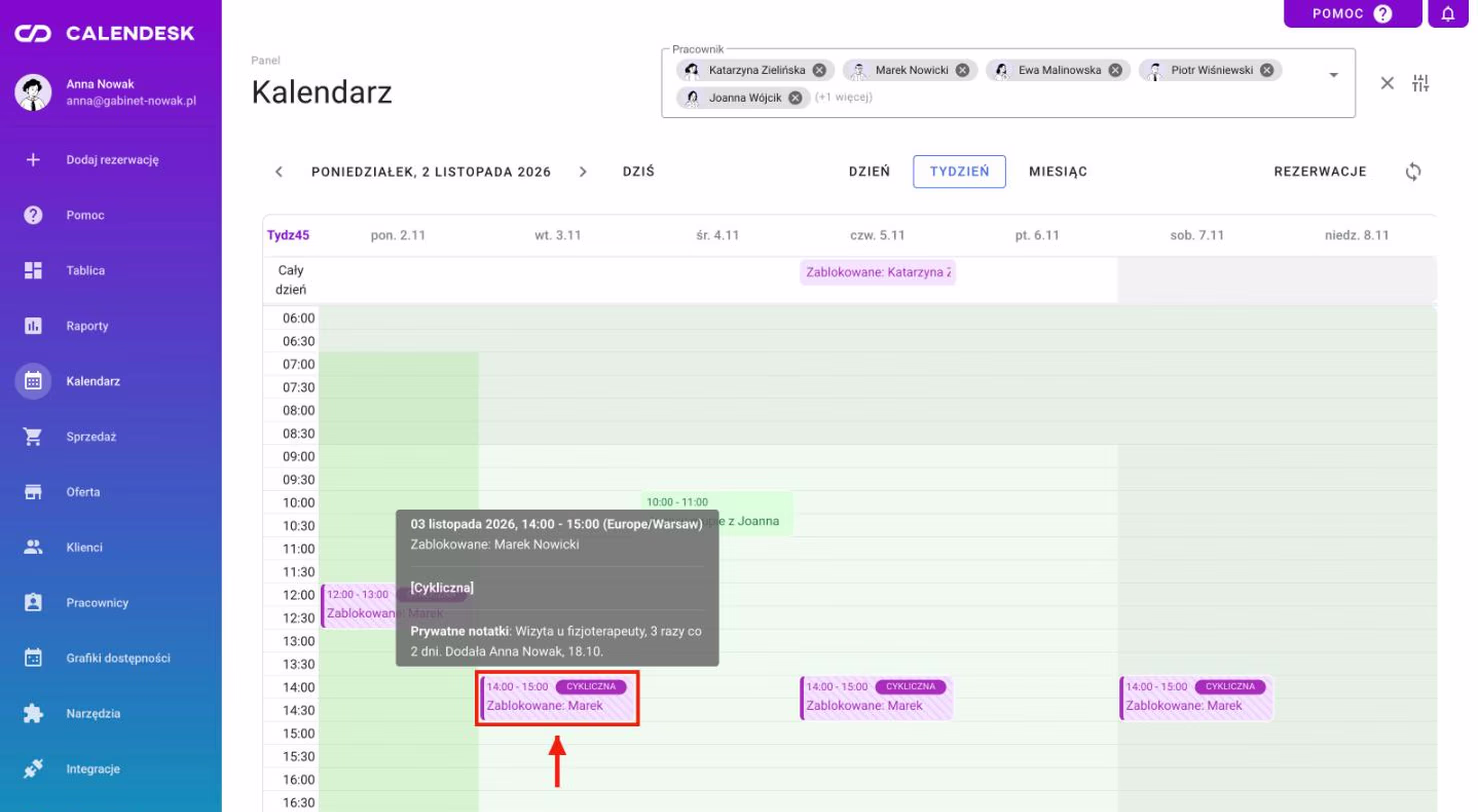Click the purple Pomoc help button
1478x812 pixels.
pyautogui.click(x=1352, y=14)
